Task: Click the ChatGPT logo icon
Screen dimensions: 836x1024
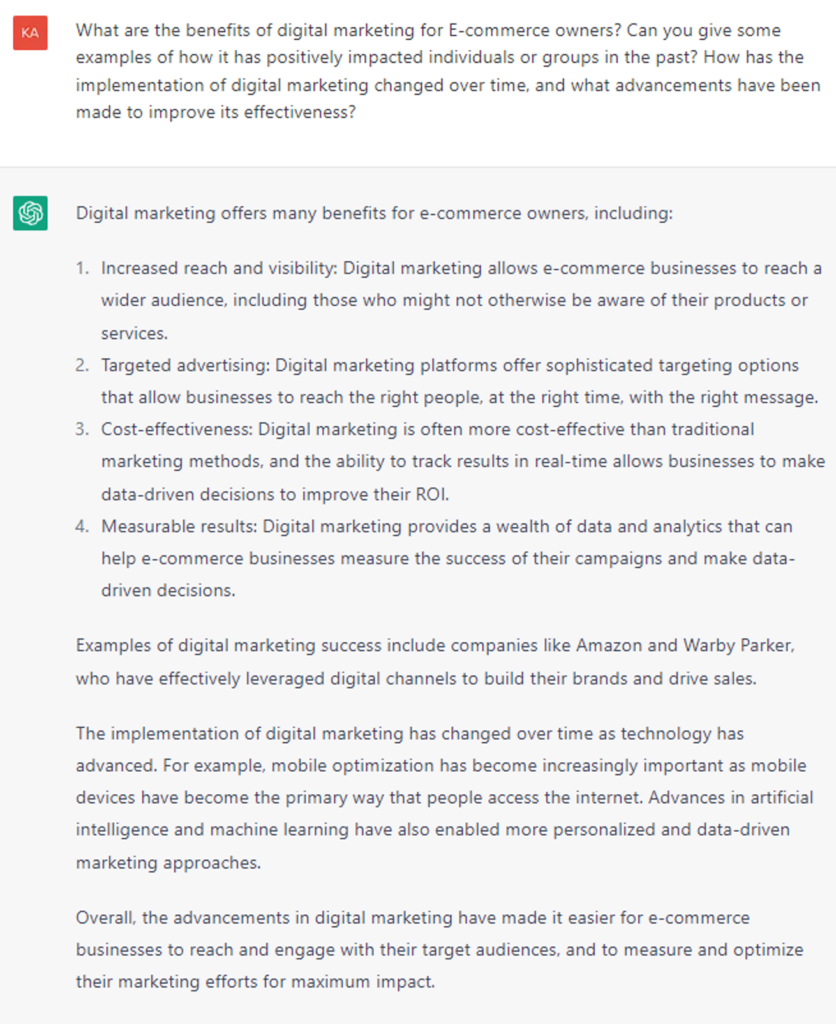Action: (x=30, y=213)
